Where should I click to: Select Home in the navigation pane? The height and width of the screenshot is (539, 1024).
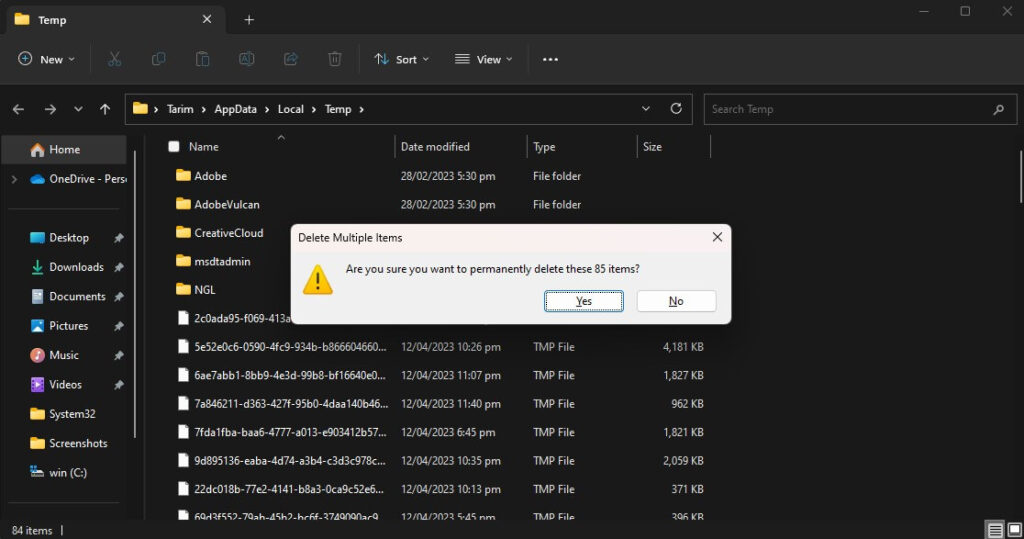coord(64,150)
